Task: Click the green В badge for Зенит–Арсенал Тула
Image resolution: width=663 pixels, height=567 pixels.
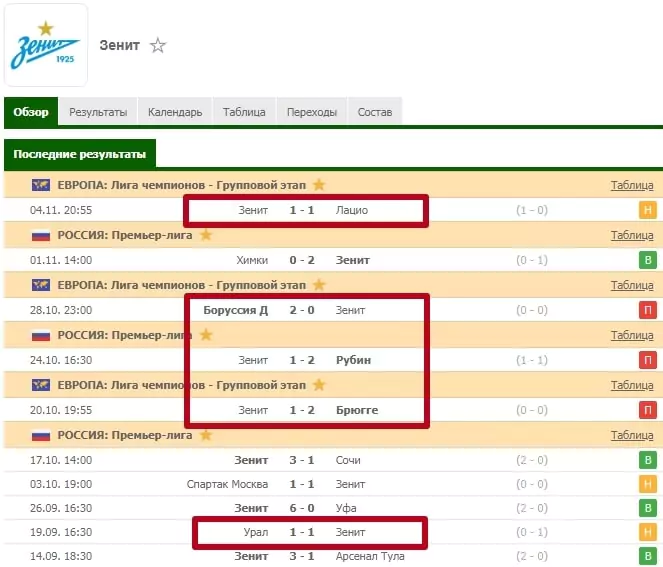Action: 648,556
